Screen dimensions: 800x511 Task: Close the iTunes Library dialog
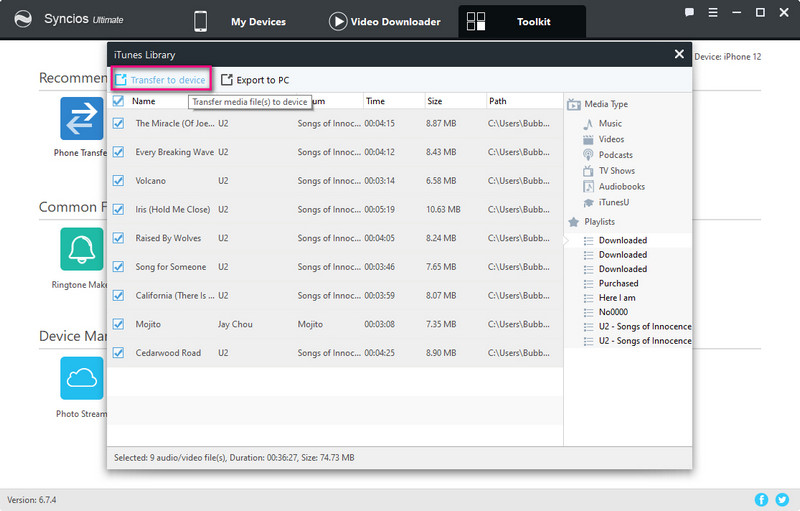tap(679, 54)
